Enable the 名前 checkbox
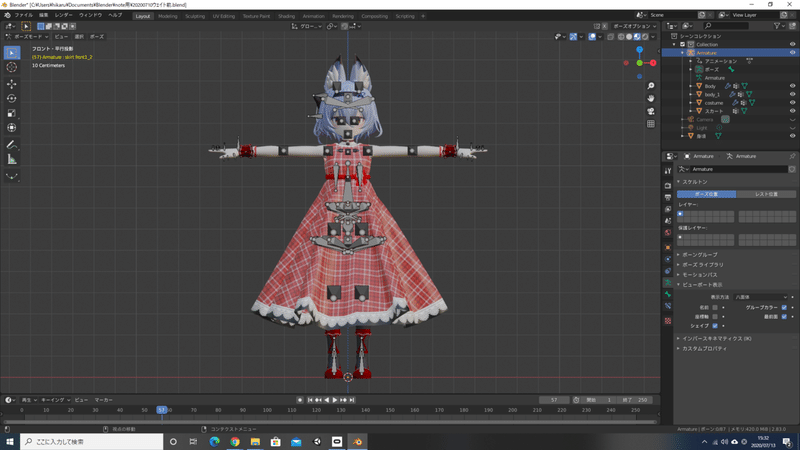 point(714,307)
